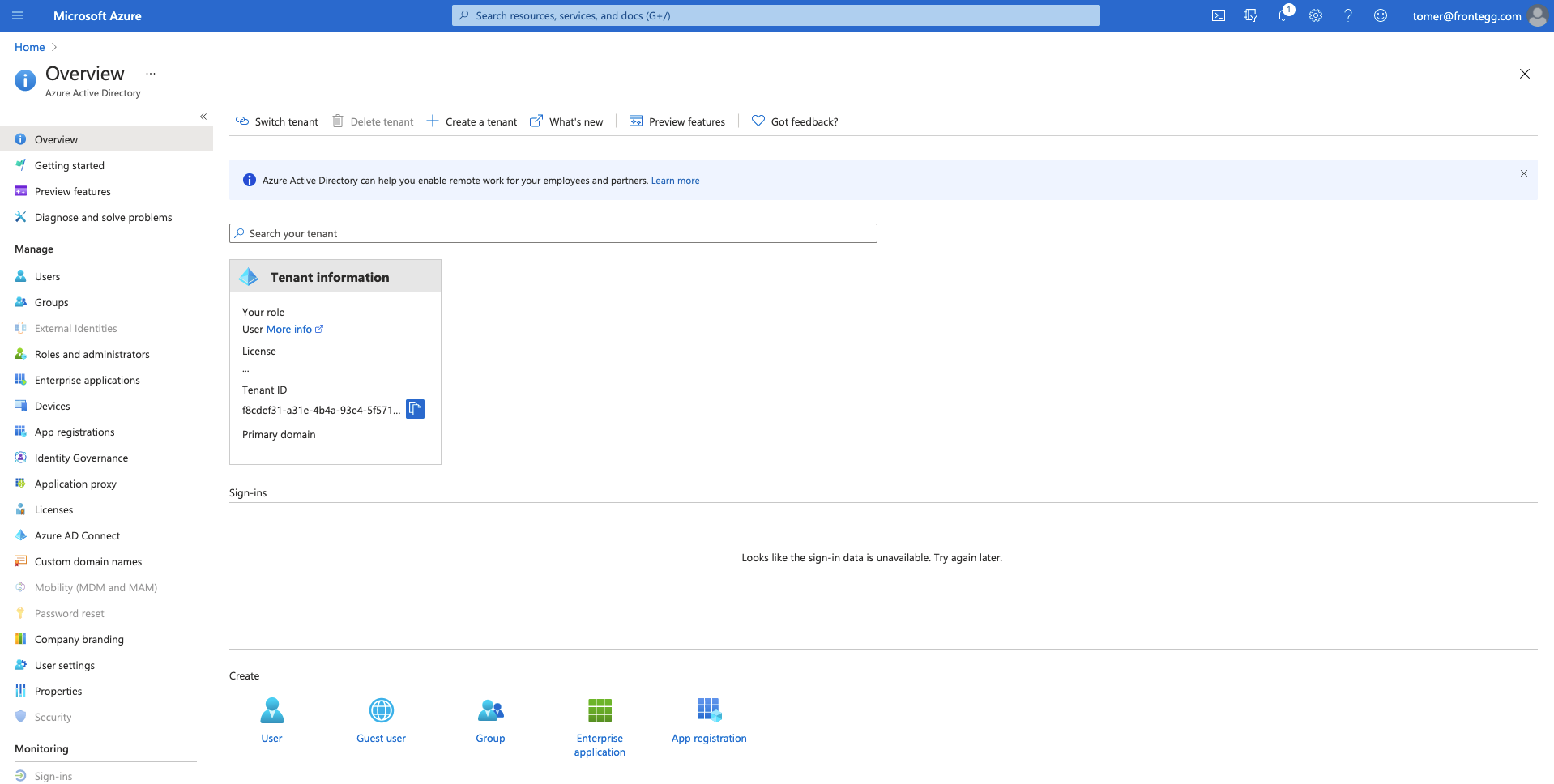1554x784 pixels.
Task: Click Got feedback?
Action: [x=795, y=121]
